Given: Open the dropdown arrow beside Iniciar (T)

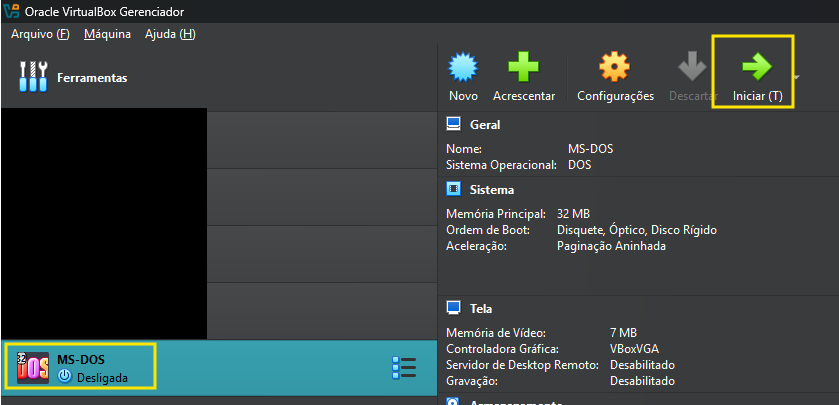Looking at the screenshot, I should (797, 78).
